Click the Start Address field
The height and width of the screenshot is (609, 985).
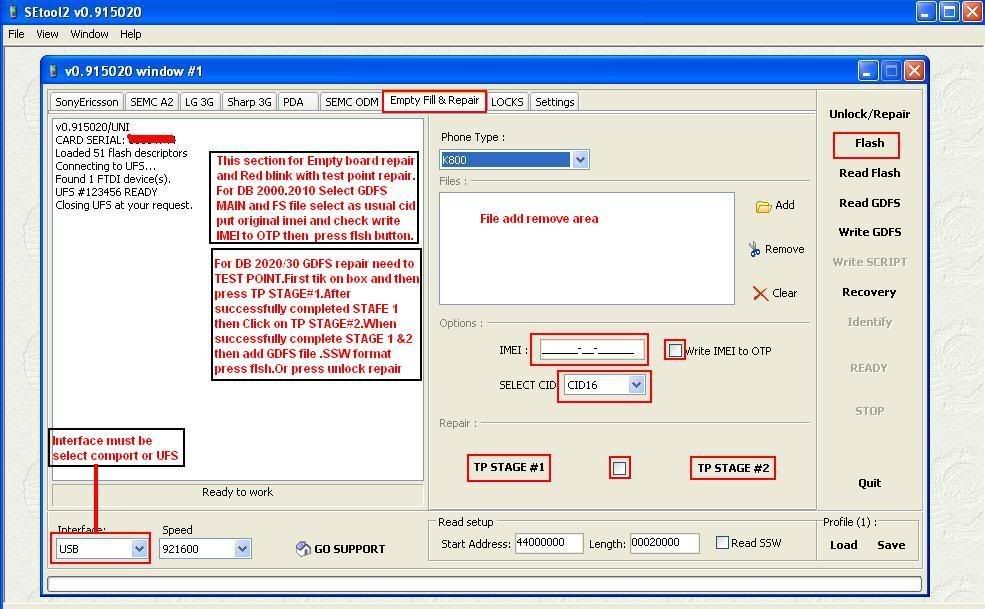pyautogui.click(x=549, y=543)
